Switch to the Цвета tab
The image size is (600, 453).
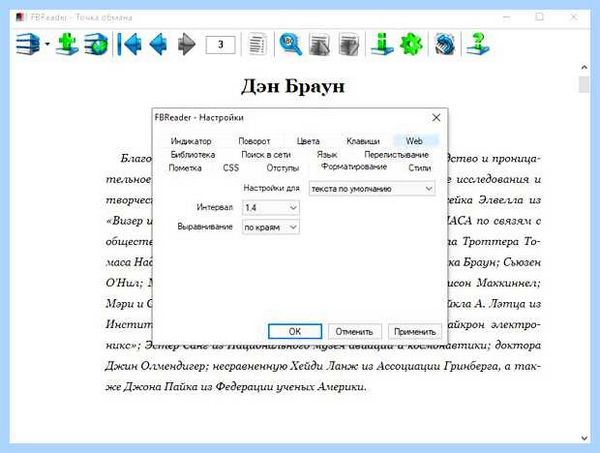308,141
